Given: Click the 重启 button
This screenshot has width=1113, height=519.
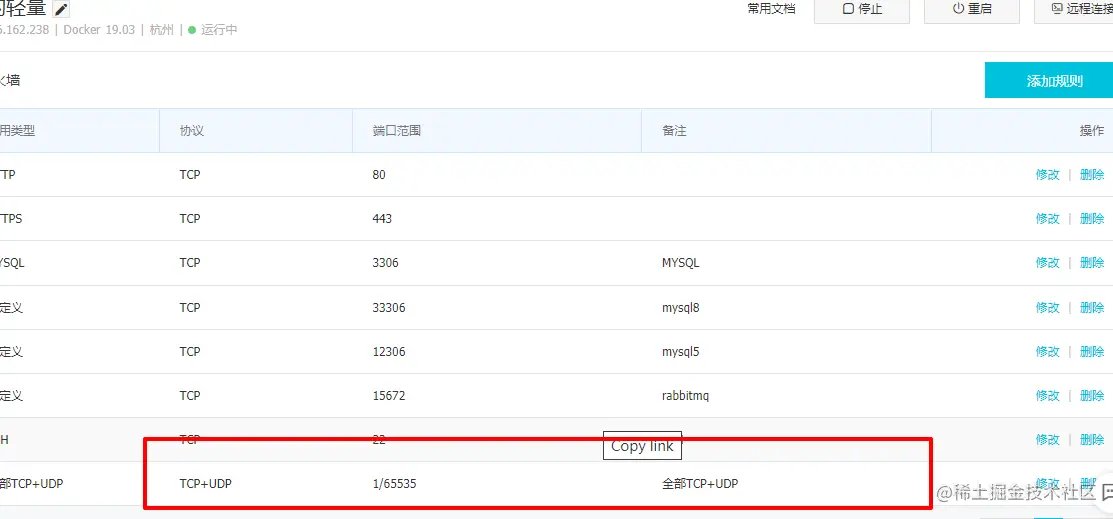Looking at the screenshot, I should click(x=972, y=9).
